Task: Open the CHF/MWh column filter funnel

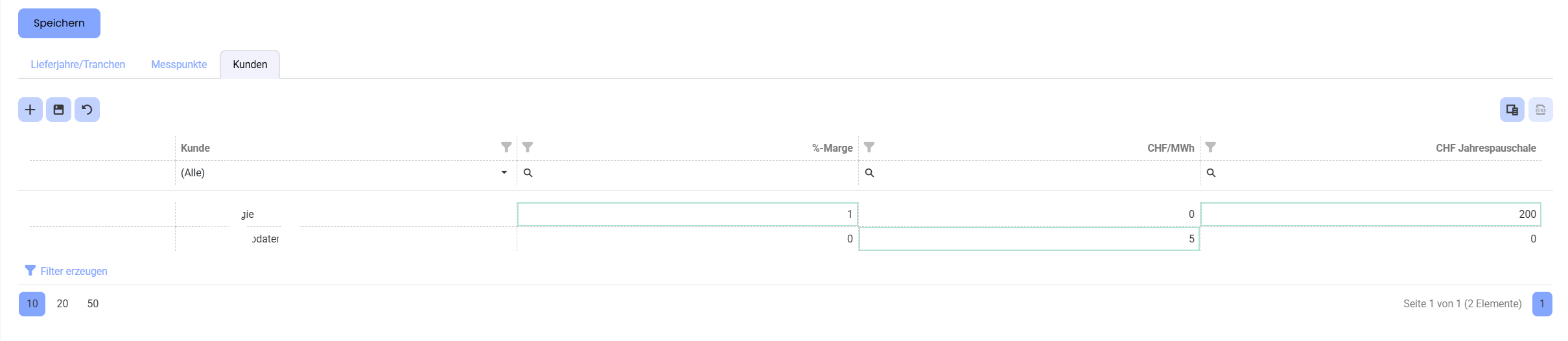Action: coord(869,147)
